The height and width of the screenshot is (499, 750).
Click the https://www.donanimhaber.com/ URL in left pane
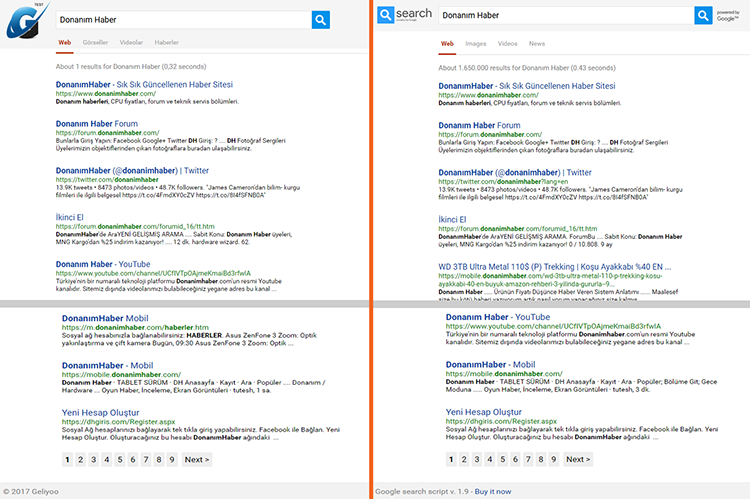click(x=106, y=94)
